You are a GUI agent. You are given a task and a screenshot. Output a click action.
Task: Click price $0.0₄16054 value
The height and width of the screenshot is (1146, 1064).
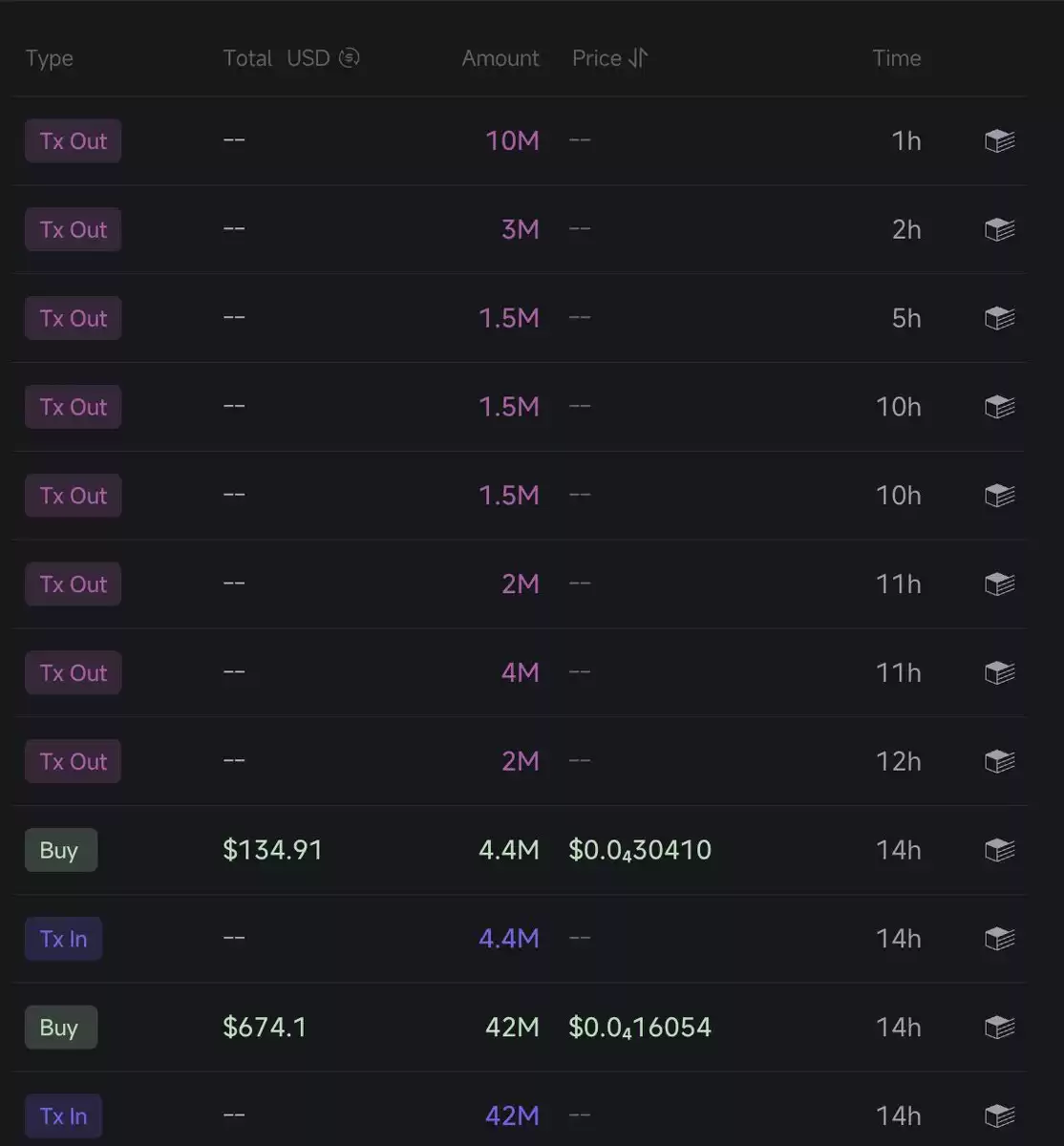(x=640, y=1028)
